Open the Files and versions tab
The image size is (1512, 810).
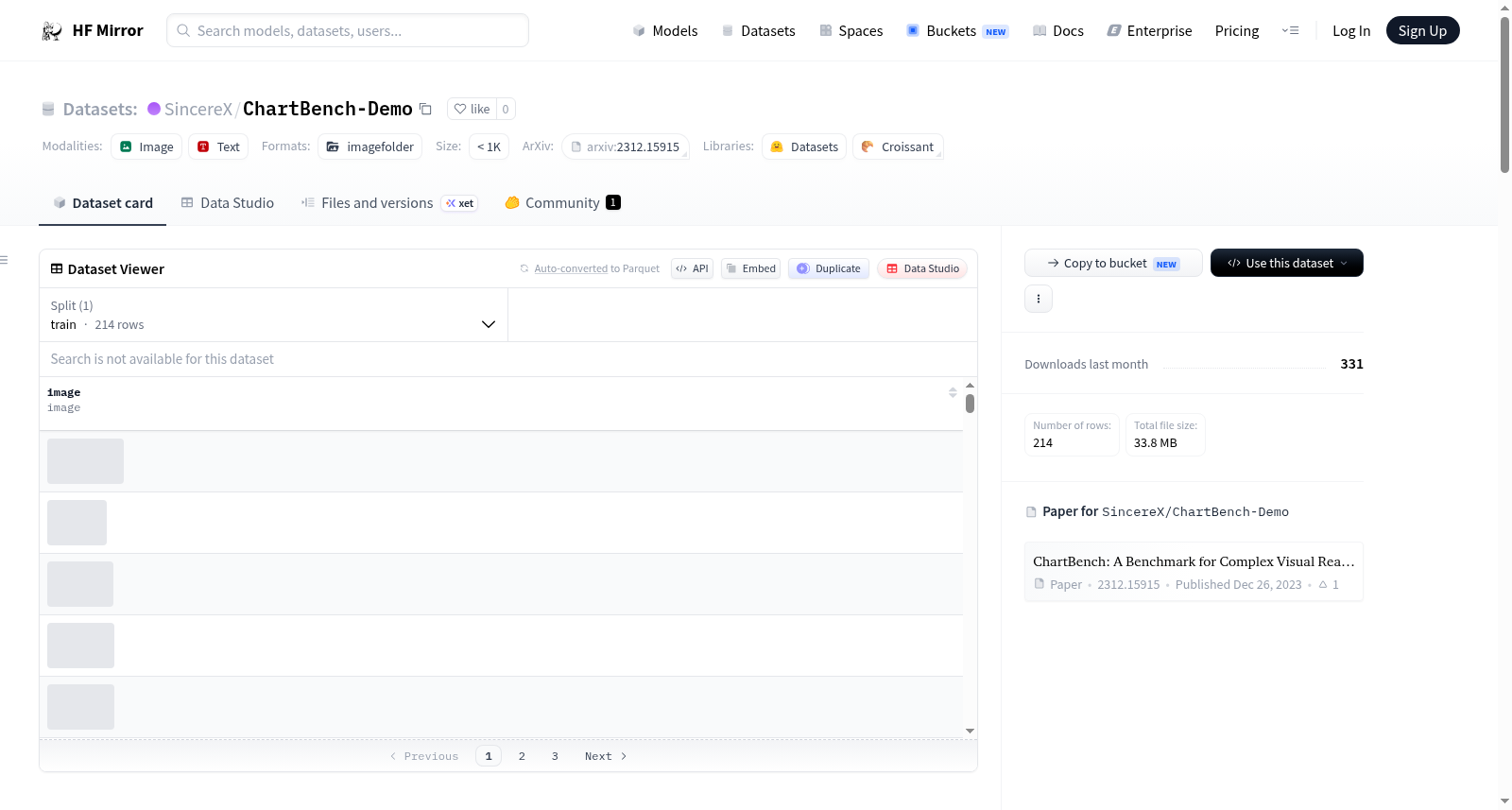click(389, 203)
